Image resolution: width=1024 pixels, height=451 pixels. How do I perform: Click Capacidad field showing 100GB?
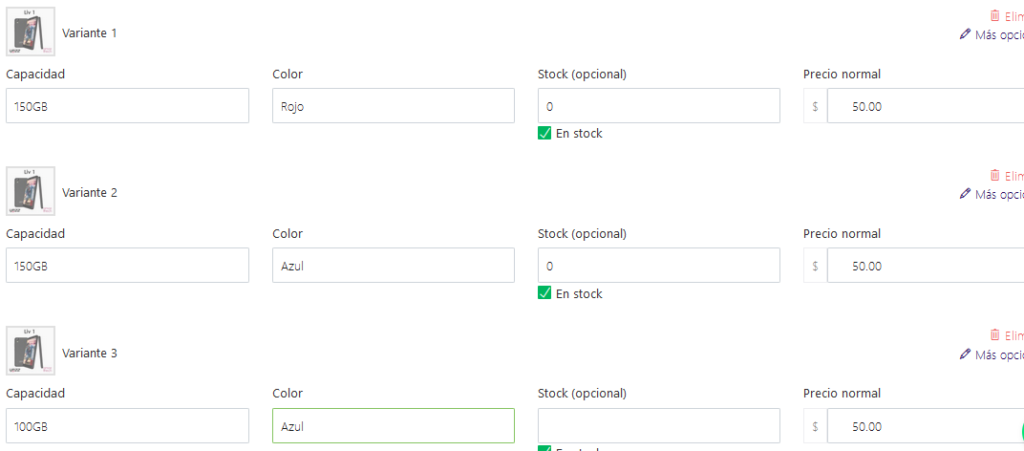pos(127,426)
